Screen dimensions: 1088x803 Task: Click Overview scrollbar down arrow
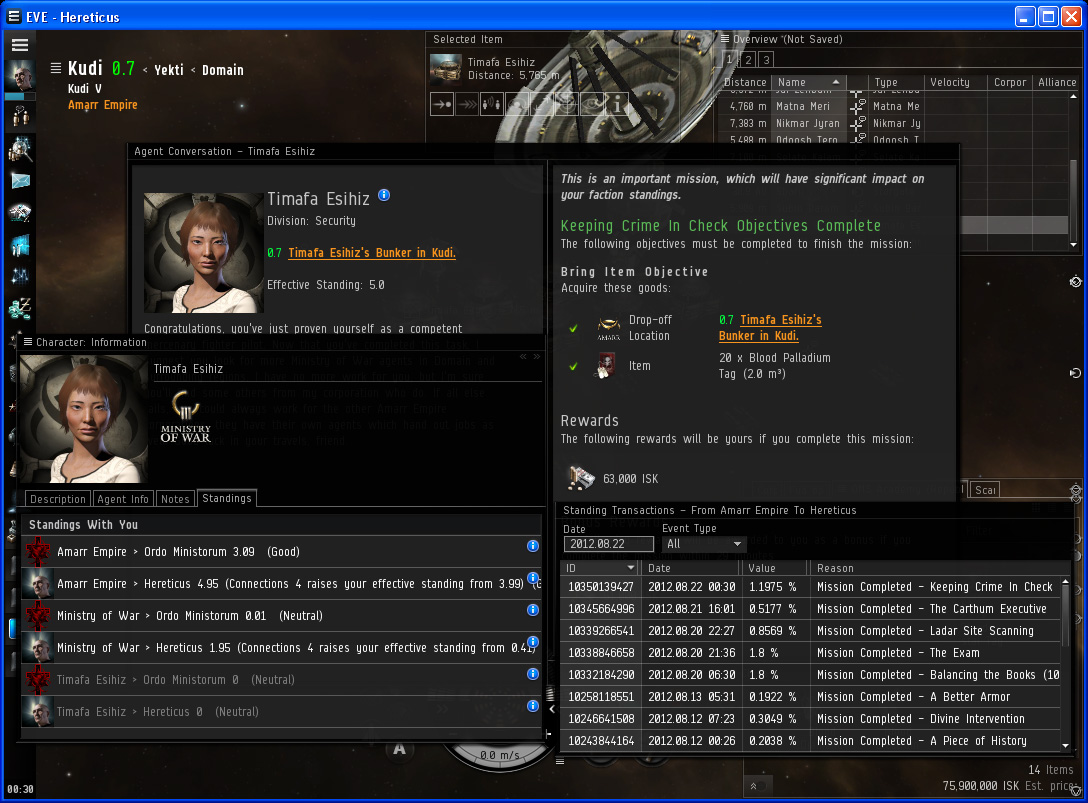point(1073,244)
